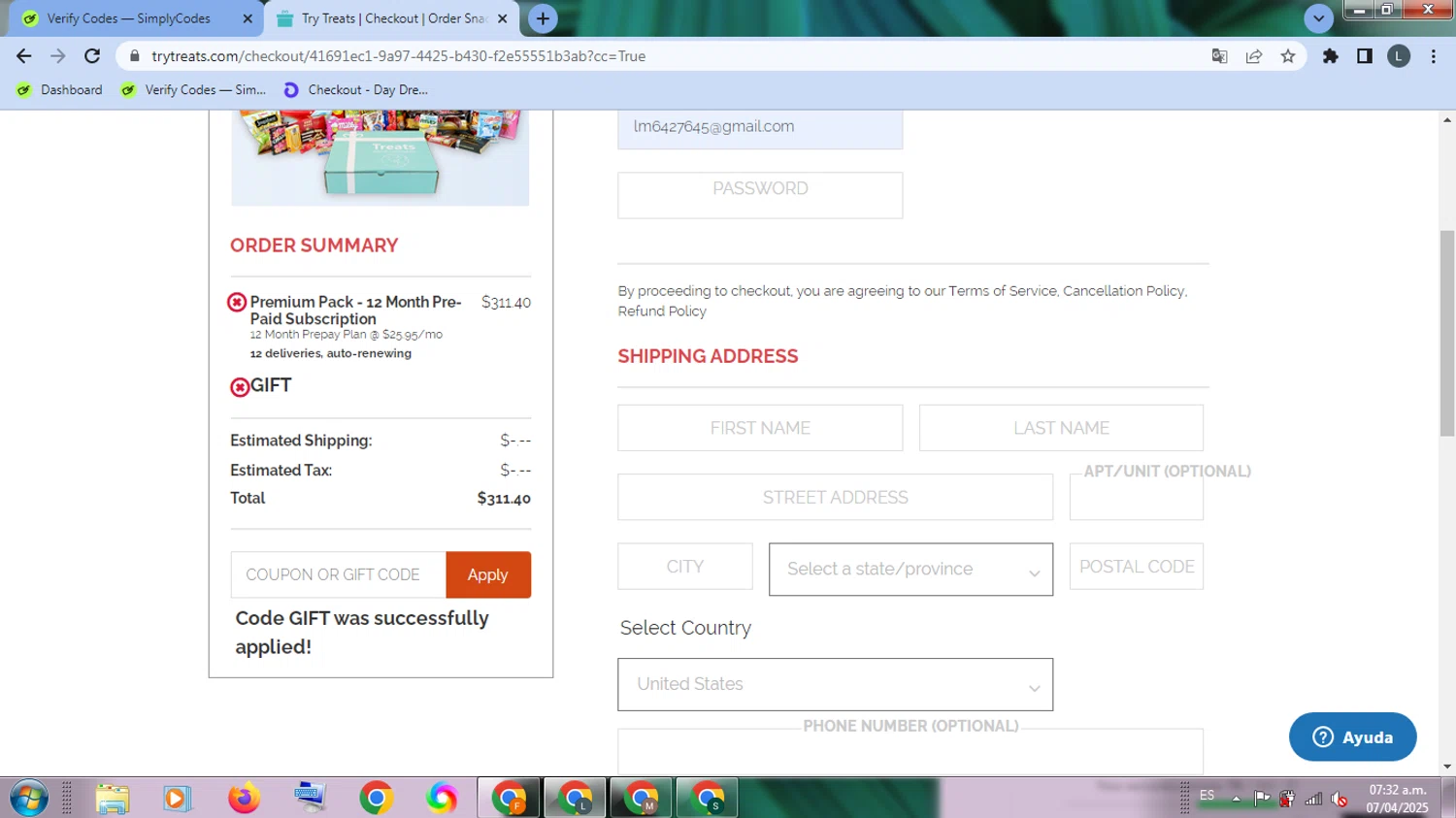Open the United States country dropdown
This screenshot has height=818, width=1456.
pos(835,685)
